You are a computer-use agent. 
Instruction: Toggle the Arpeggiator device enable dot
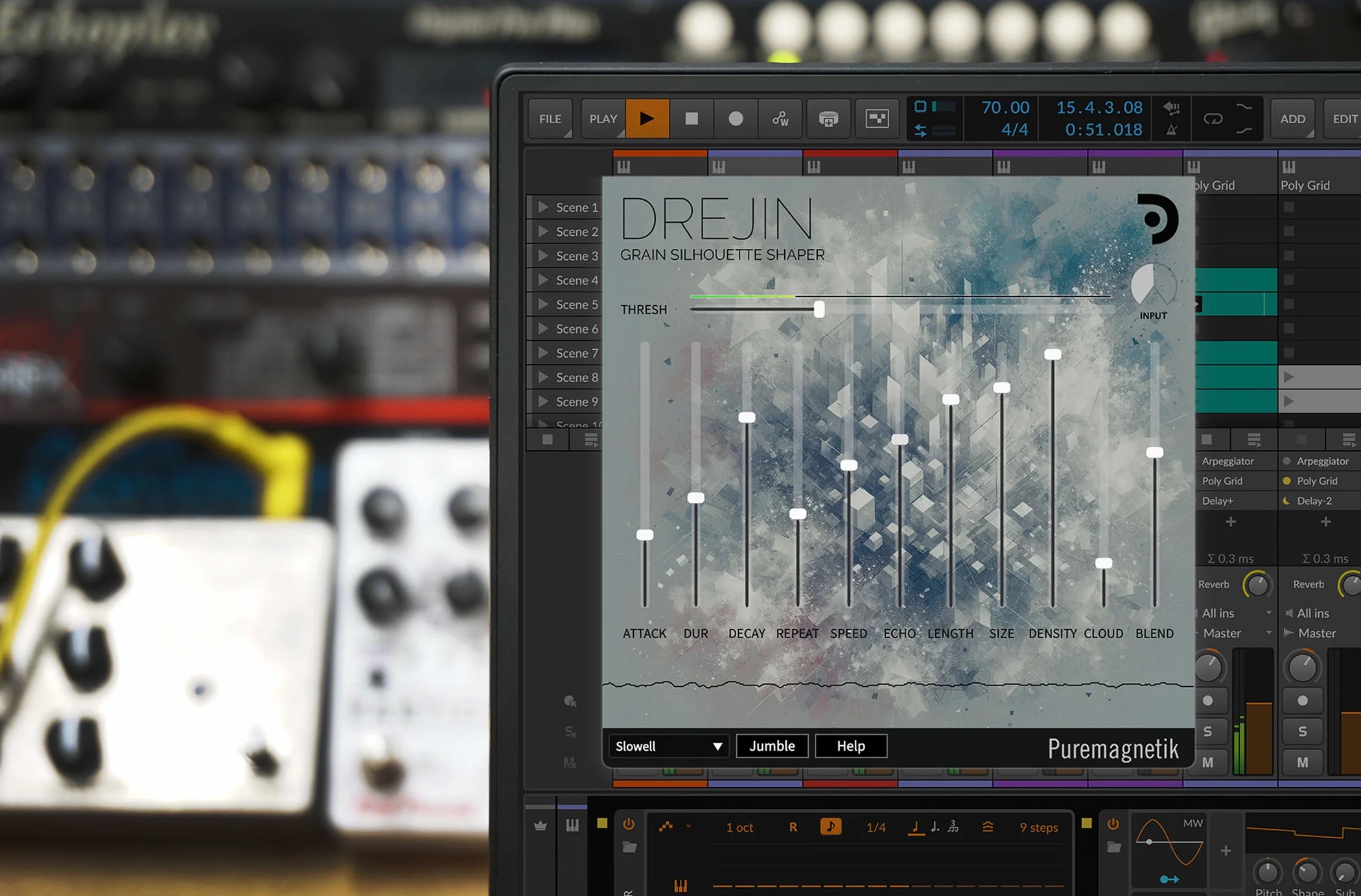pyautogui.click(x=1287, y=461)
